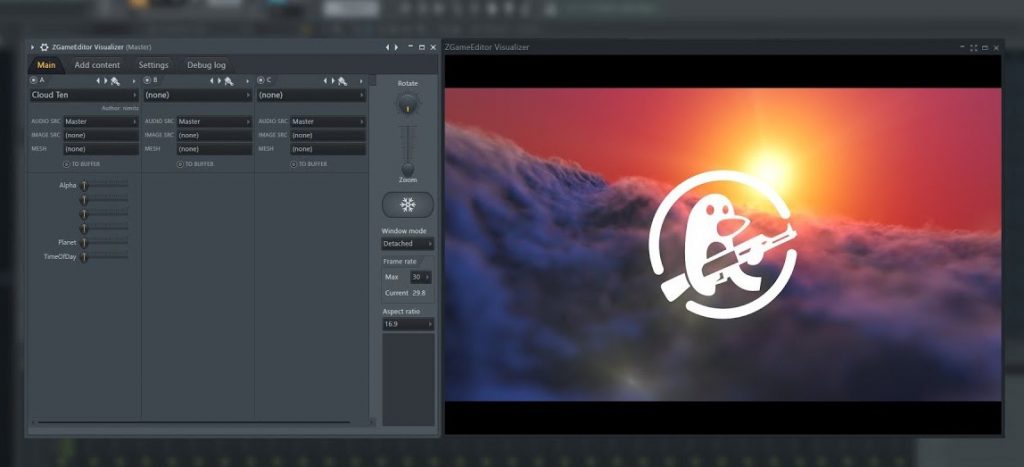Viewport: 1024px width, 467px height.
Task: Enable To Buffer option for layer A
Action: [x=67, y=163]
